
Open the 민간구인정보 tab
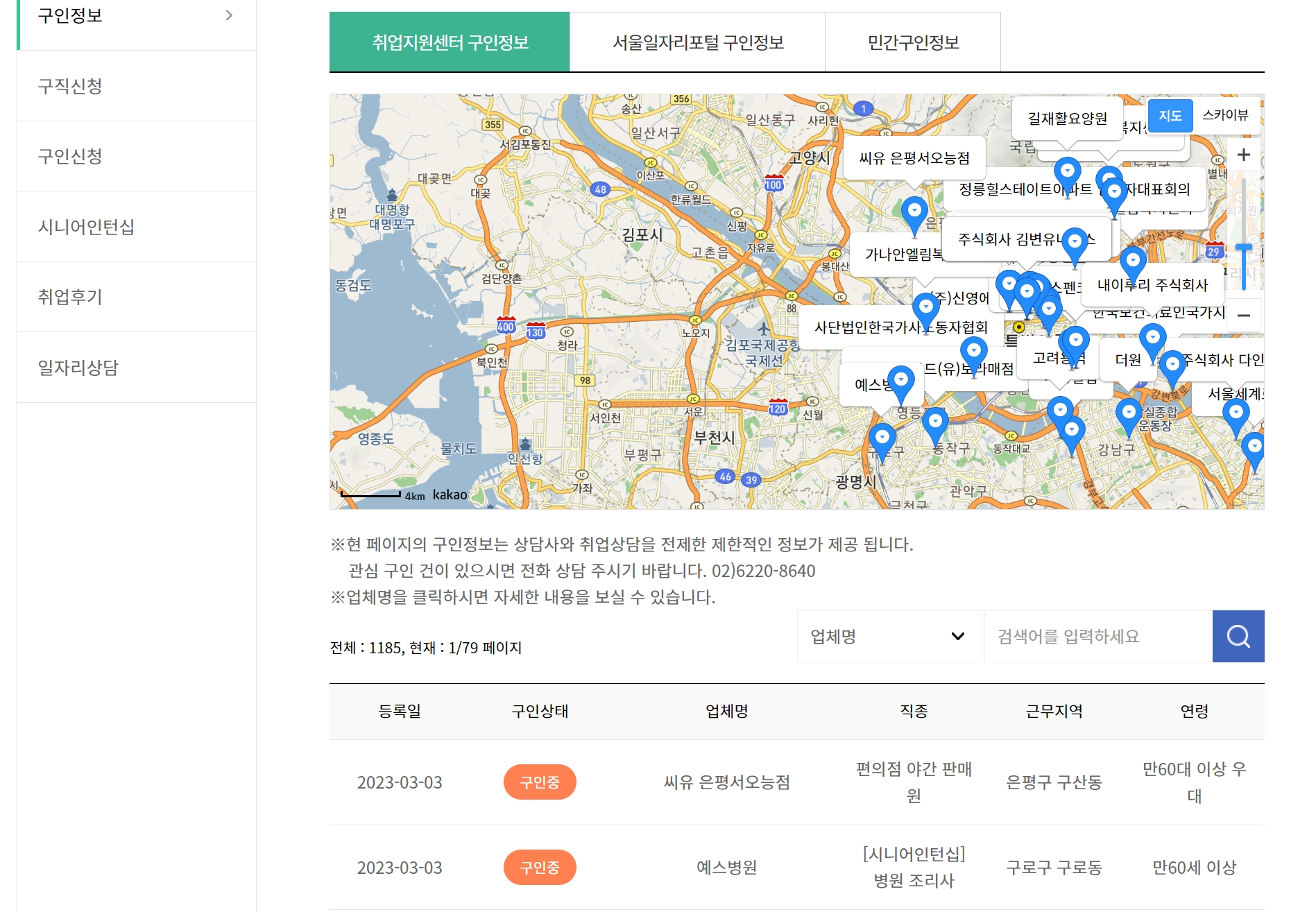tap(913, 42)
